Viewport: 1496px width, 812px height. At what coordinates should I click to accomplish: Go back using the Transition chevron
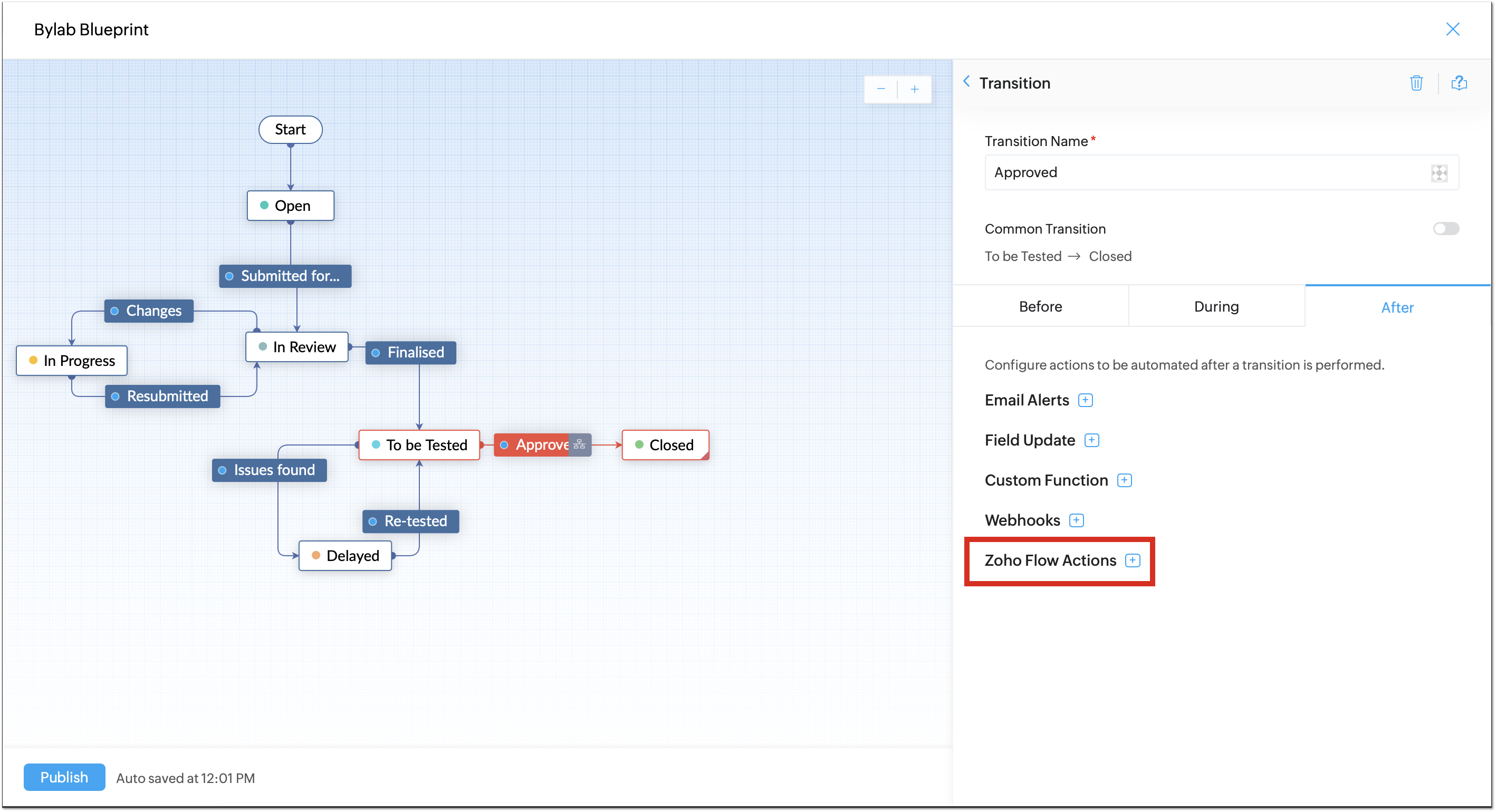966,82
